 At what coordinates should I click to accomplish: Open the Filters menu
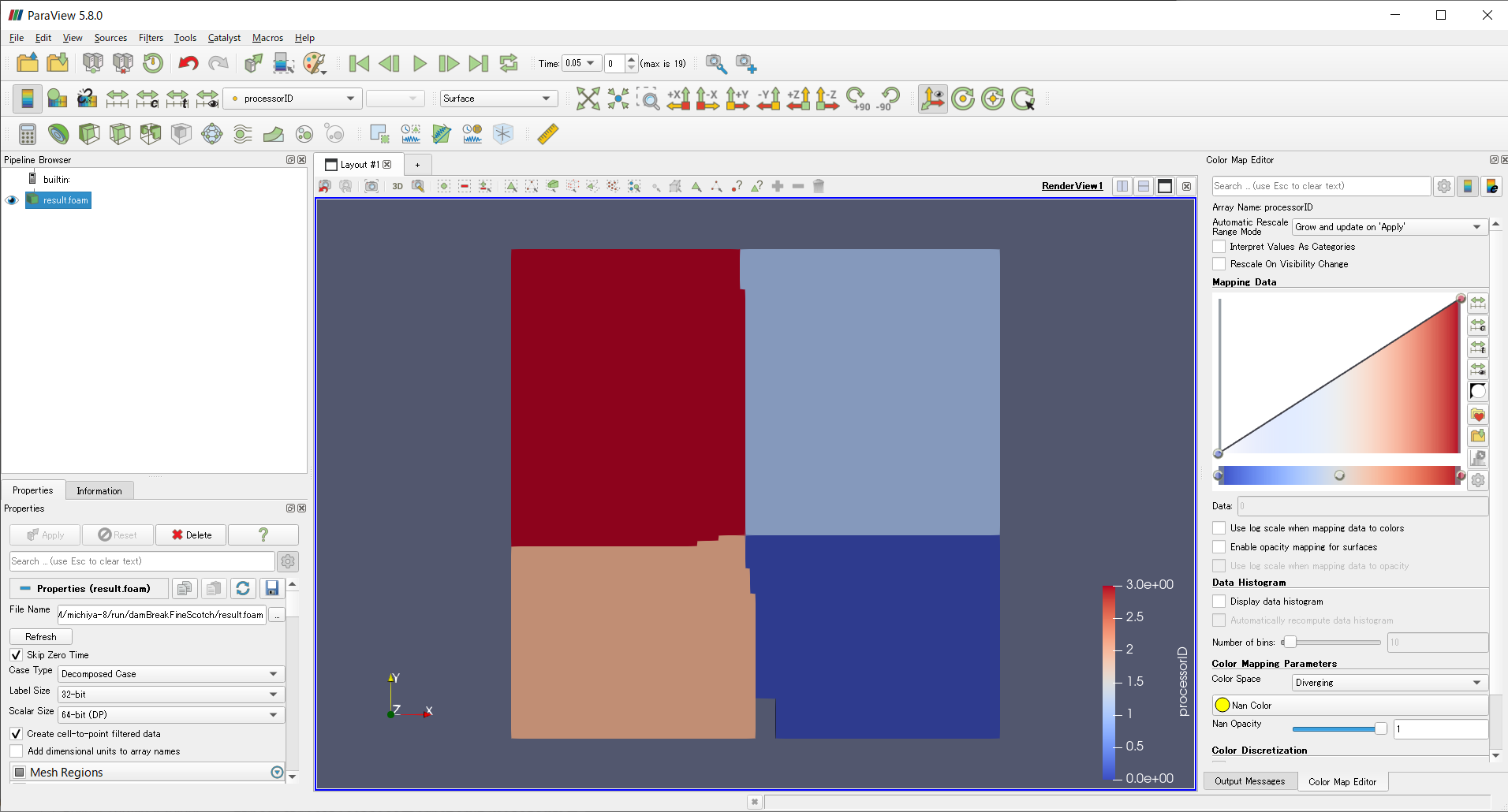click(x=151, y=38)
